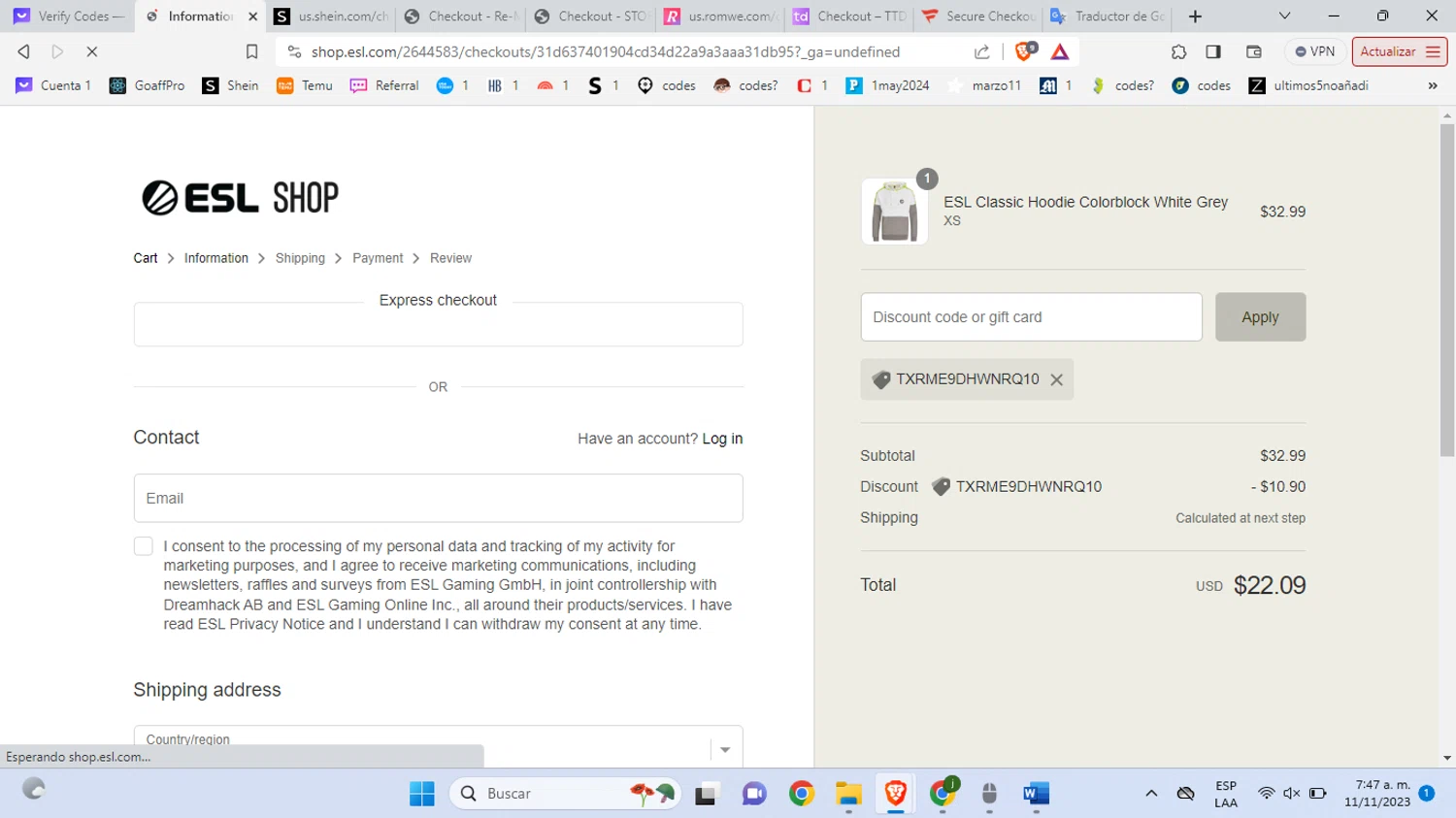Click the Wi-Fi icon in system tray

(x=1266, y=794)
